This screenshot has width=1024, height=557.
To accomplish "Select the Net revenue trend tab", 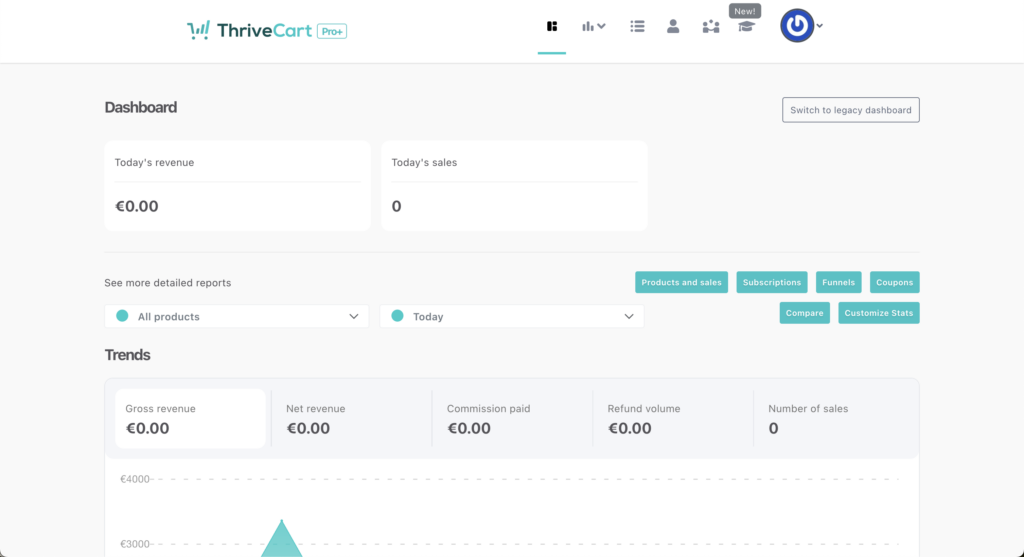I will coord(351,418).
